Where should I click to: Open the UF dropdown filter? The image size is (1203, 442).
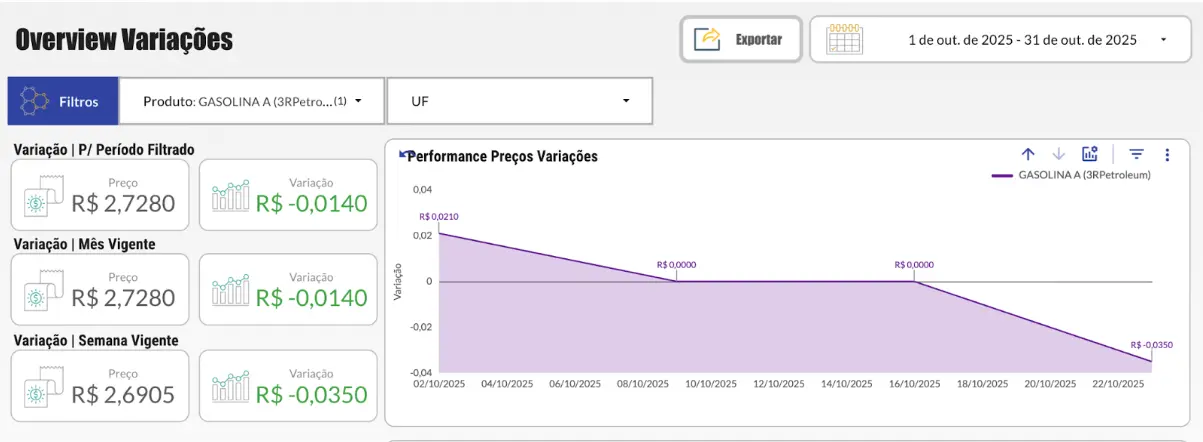(x=626, y=102)
